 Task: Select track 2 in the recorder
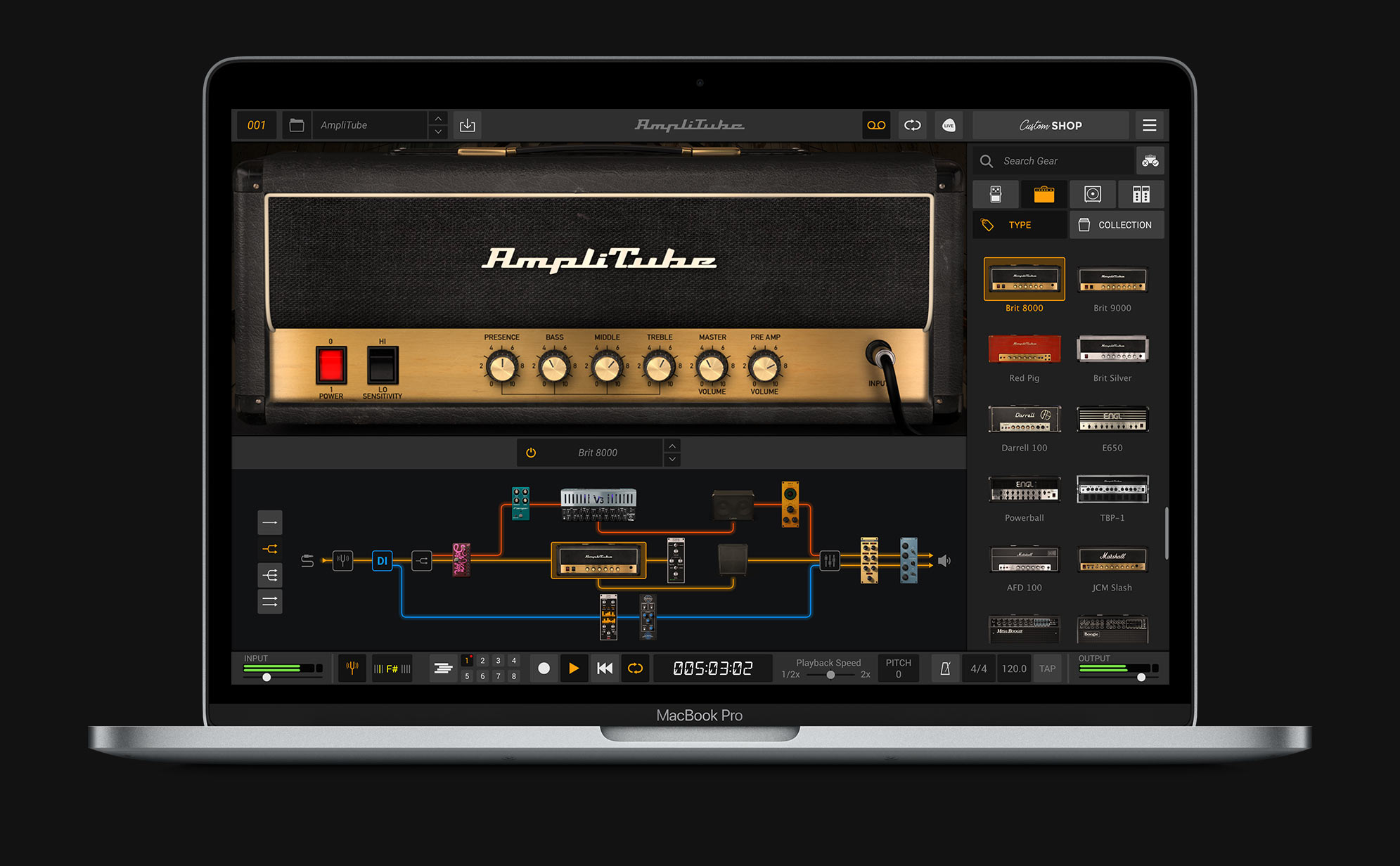coord(482,661)
